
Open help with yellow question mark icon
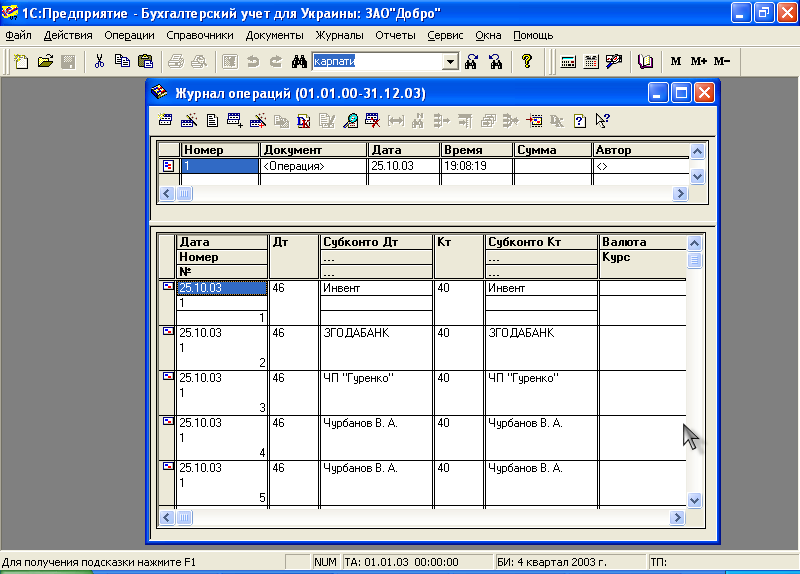pos(527,62)
